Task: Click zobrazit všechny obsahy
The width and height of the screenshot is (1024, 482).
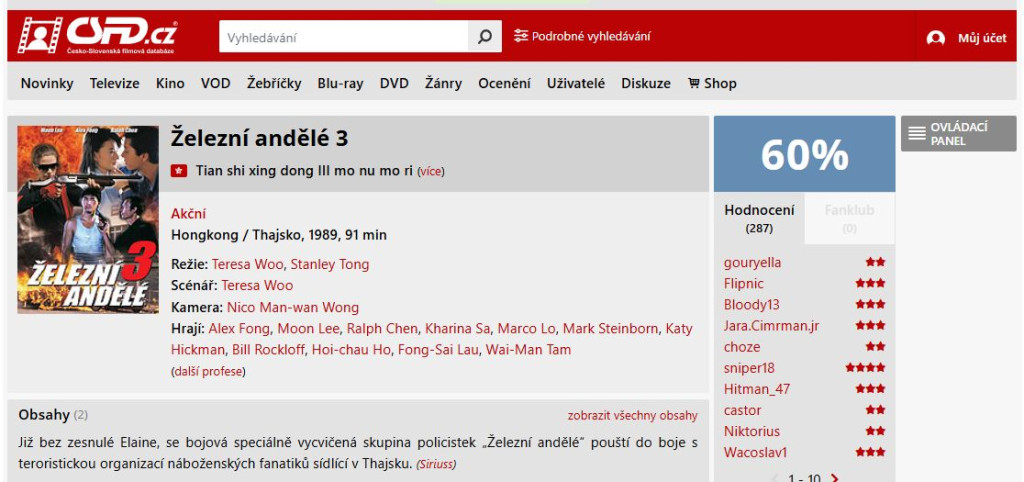Action: [632, 415]
